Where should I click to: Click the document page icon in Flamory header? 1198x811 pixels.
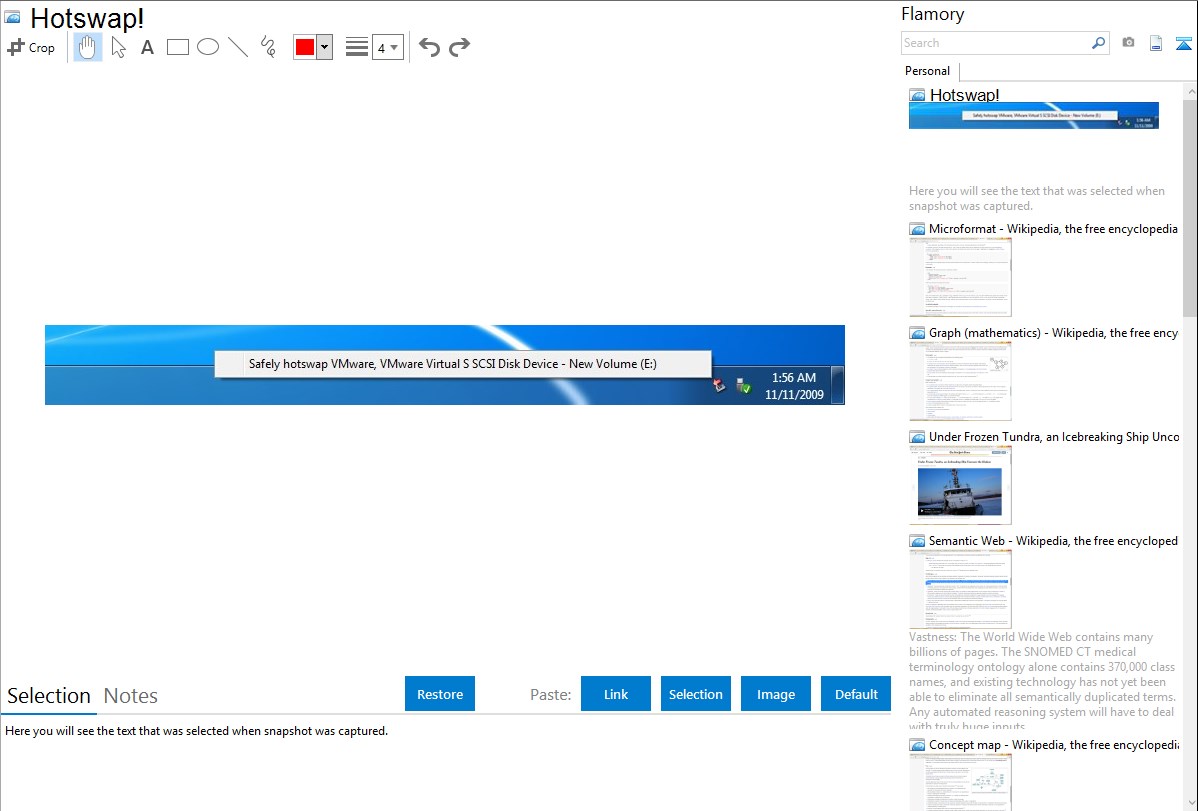1156,43
